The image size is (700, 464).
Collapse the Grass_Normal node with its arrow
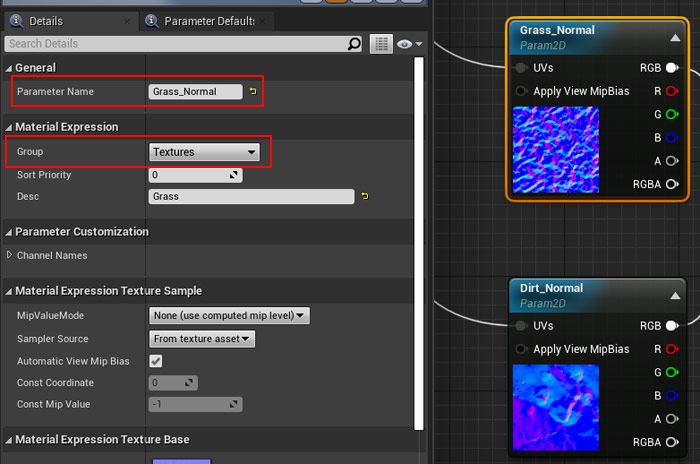click(x=675, y=37)
